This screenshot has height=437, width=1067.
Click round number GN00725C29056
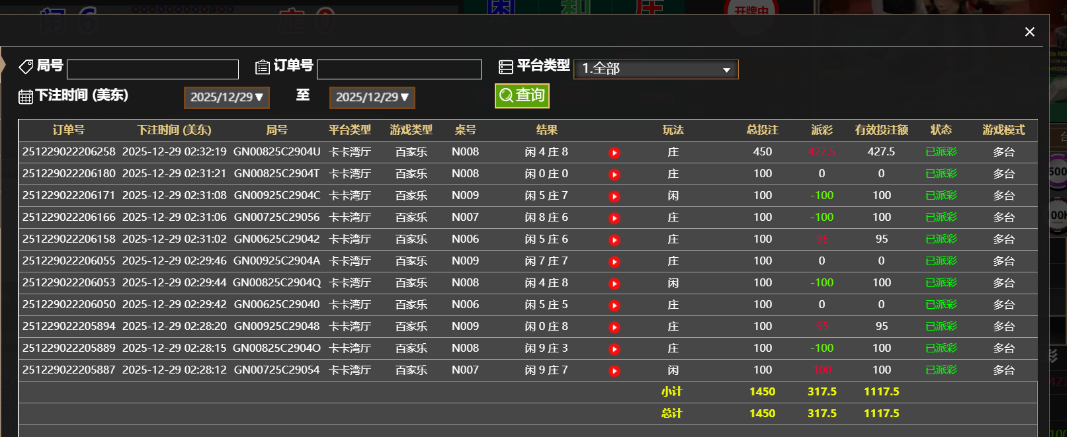tap(277, 217)
